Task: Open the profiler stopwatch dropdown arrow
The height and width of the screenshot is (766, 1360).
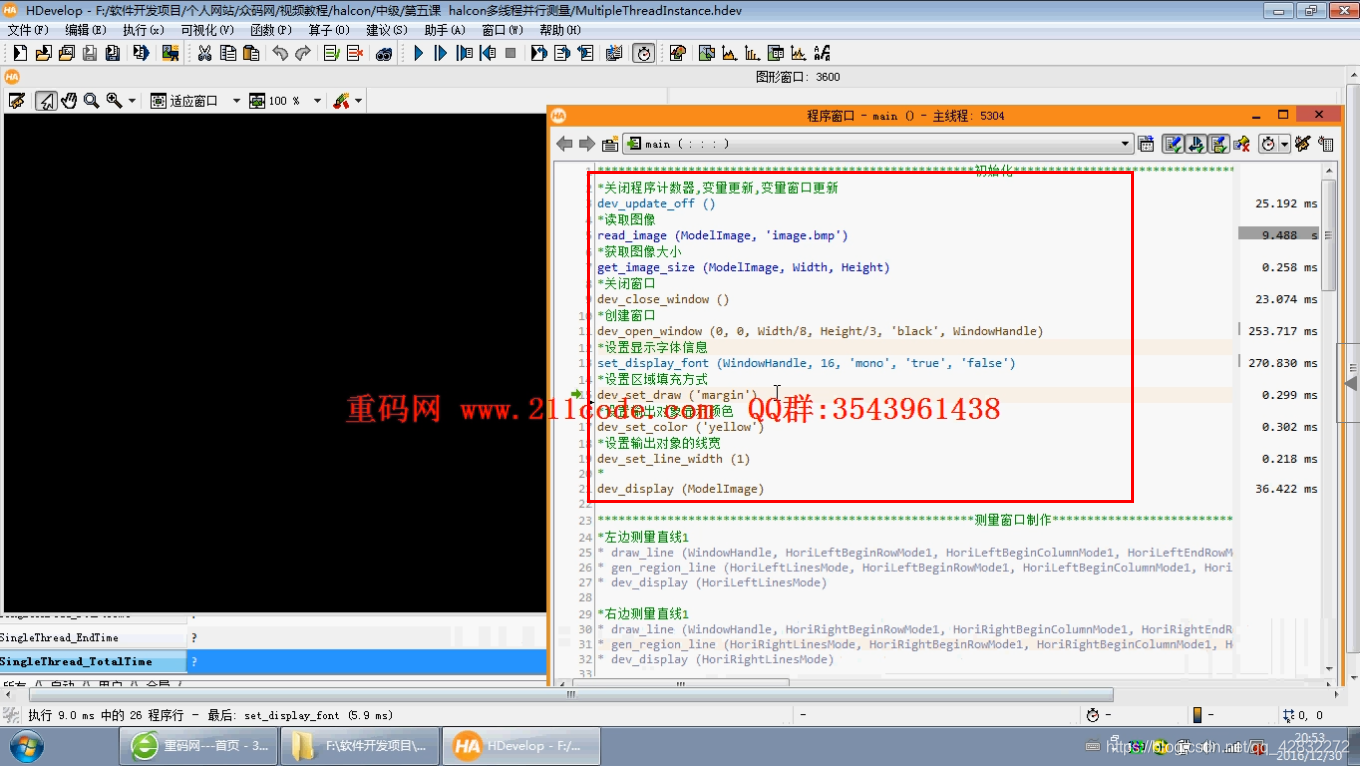Action: tap(1284, 144)
